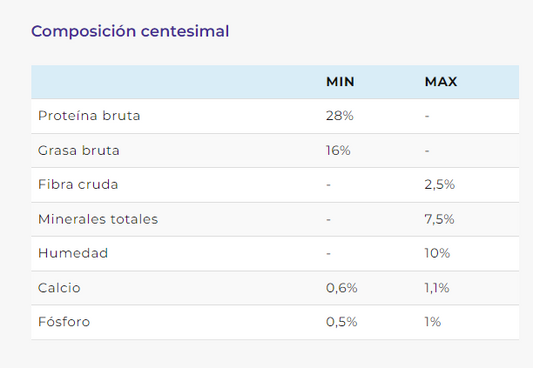
Task: Click the Fósforo row label
Action: tap(64, 321)
